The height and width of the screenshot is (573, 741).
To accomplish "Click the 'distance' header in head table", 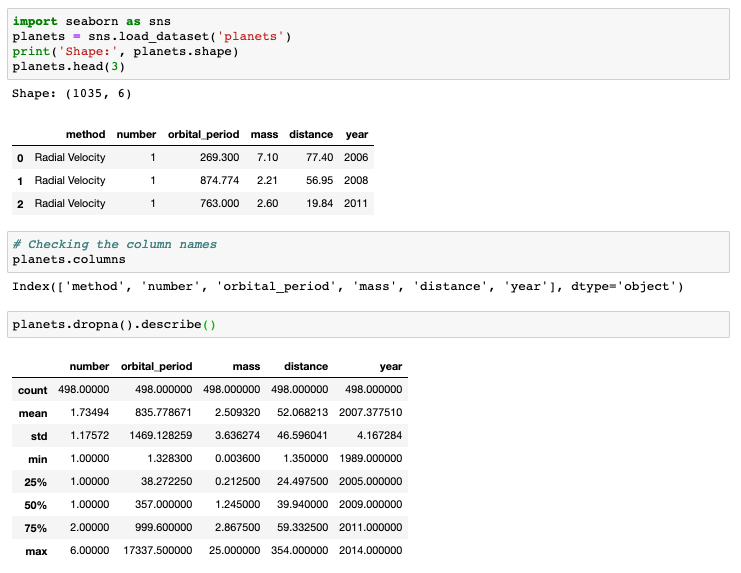I will 311,135.
